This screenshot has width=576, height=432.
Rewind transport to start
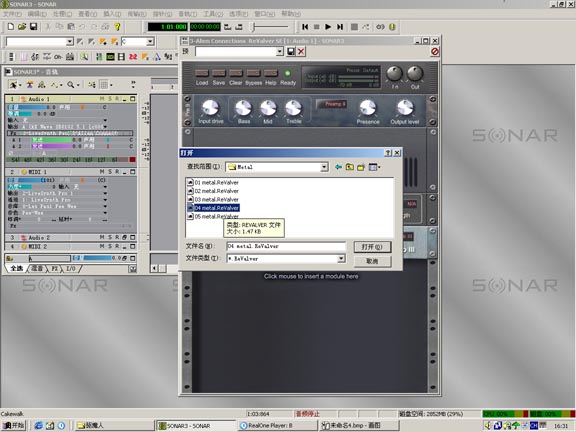click(x=305, y=27)
